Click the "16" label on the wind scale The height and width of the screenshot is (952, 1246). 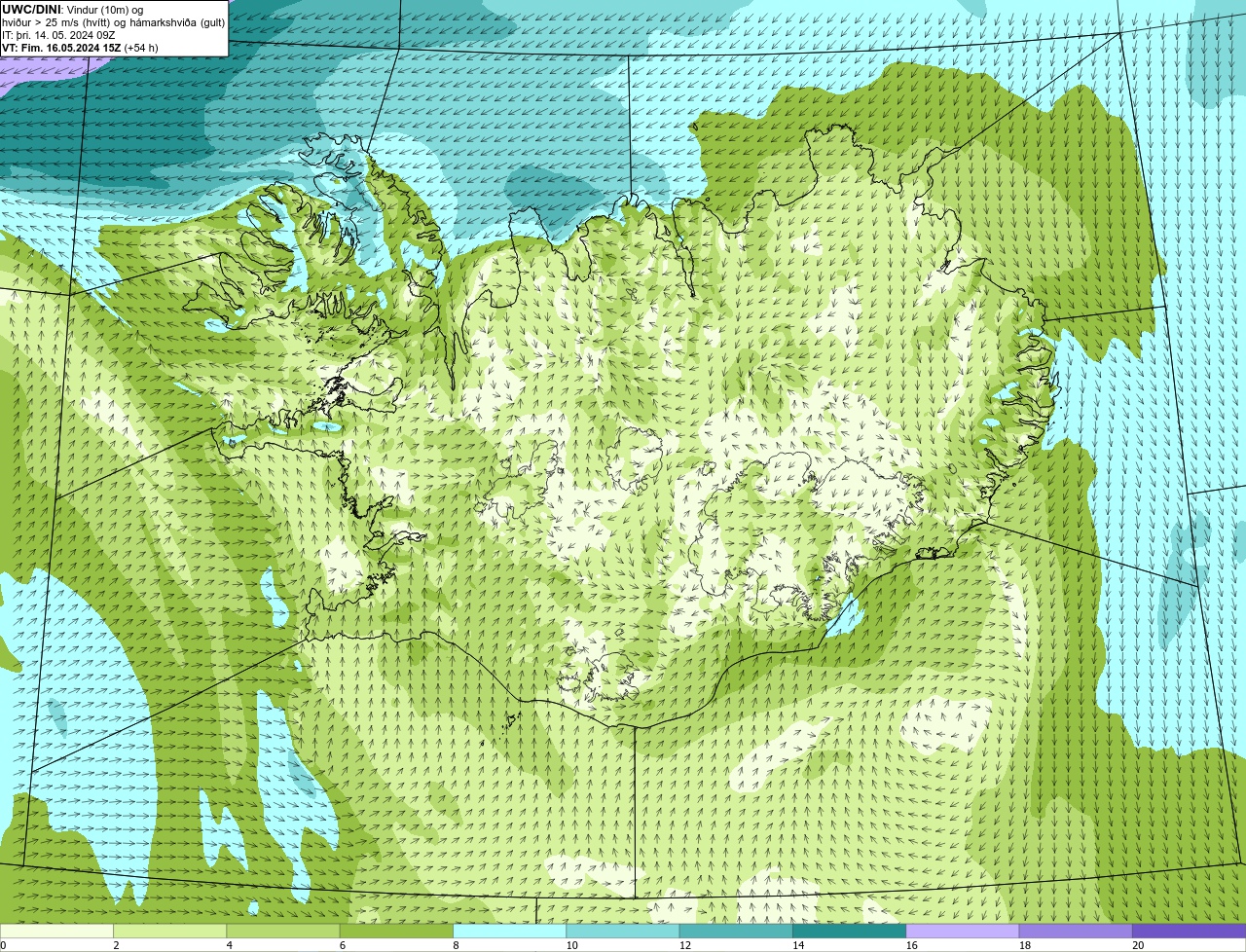(911, 945)
